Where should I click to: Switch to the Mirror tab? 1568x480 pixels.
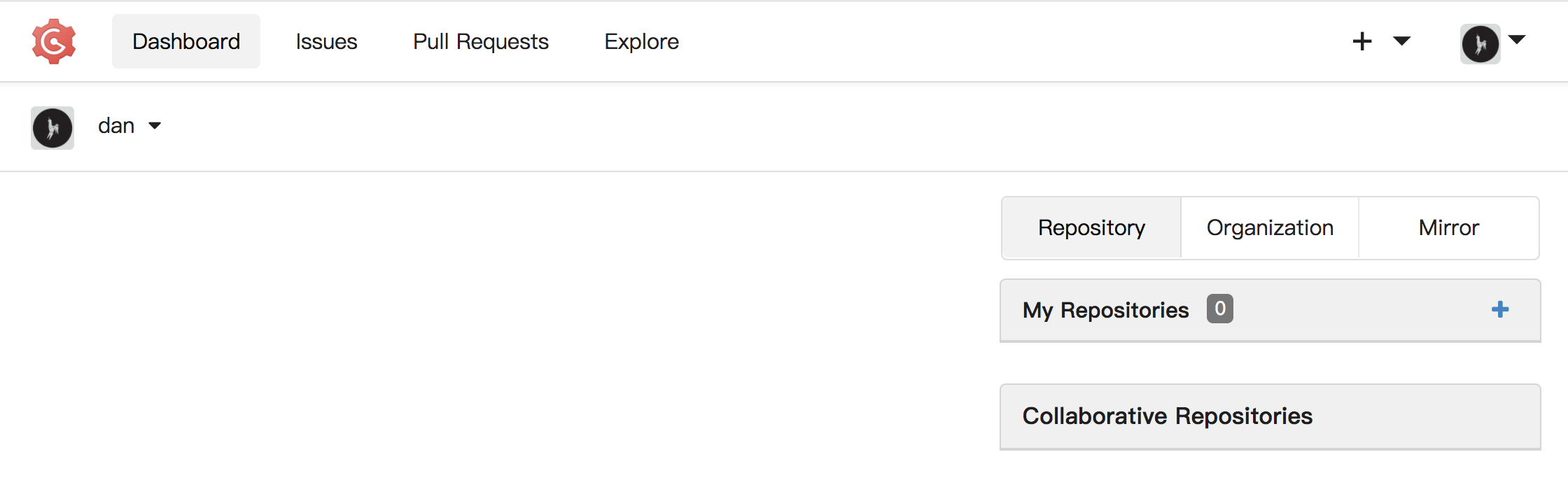[x=1449, y=228]
